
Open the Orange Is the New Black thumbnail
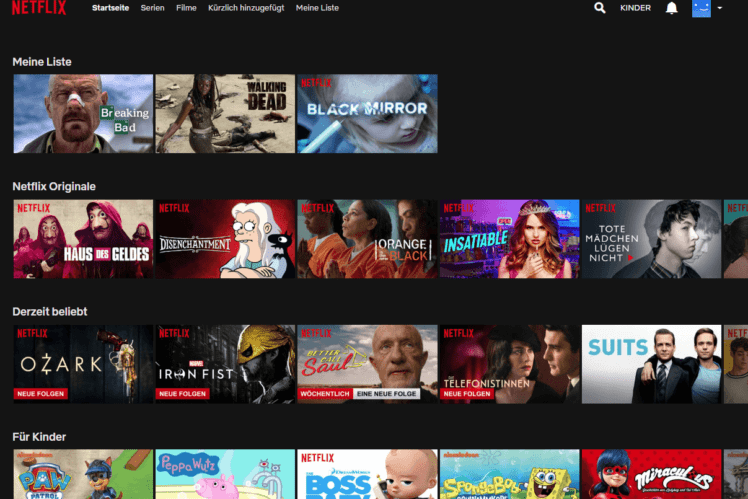(367, 239)
